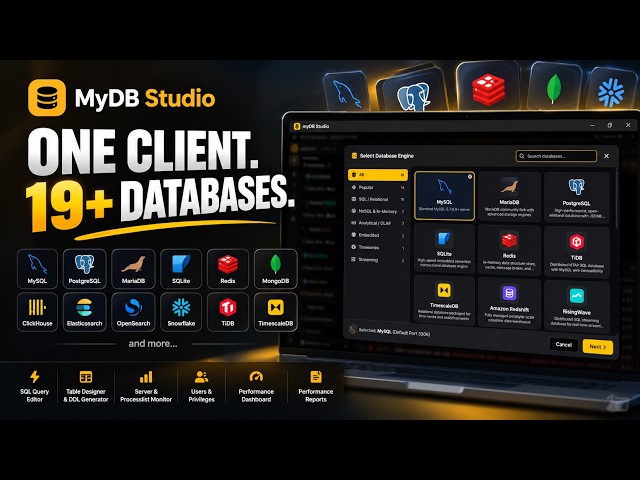The height and width of the screenshot is (480, 640).
Task: Open Table Designer & DDL Generator icon
Action: (x=86, y=377)
